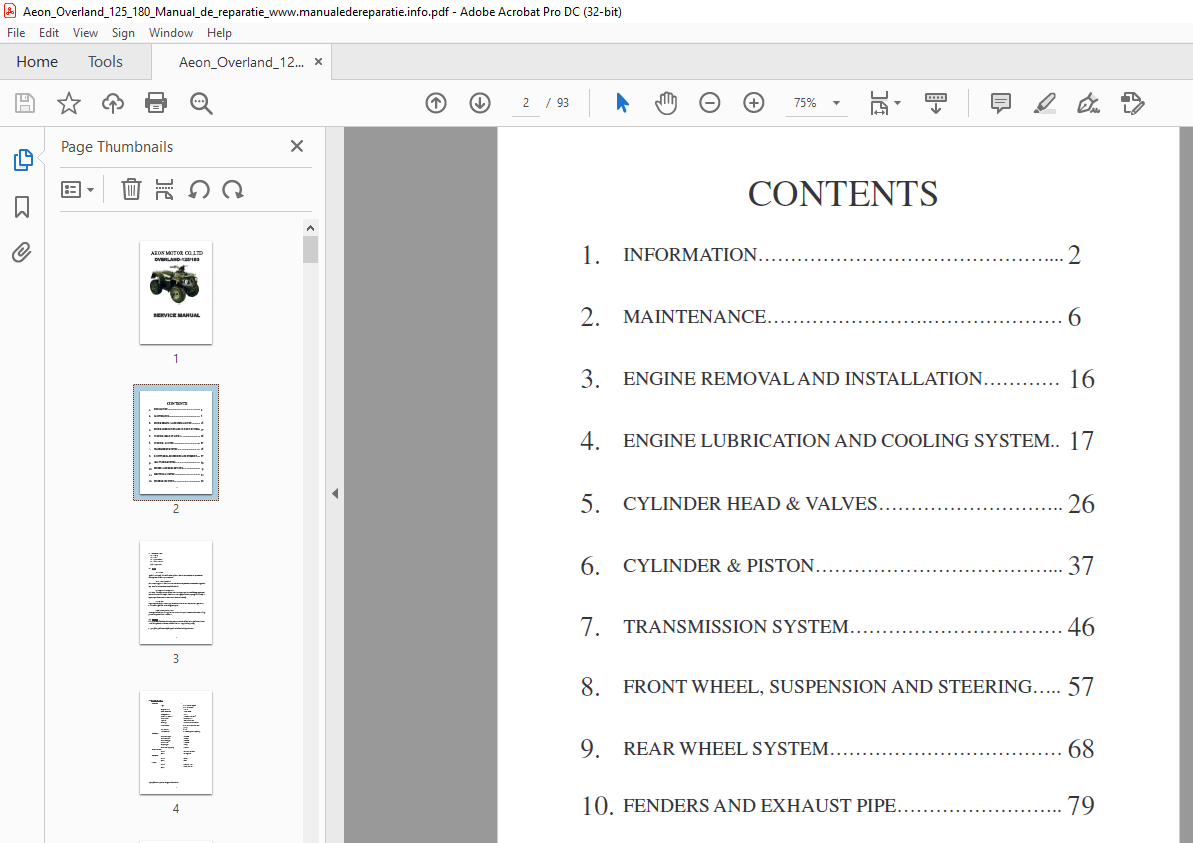This screenshot has height=843, width=1193.
Task: Zoom out with the minus circle icon
Action: click(710, 103)
